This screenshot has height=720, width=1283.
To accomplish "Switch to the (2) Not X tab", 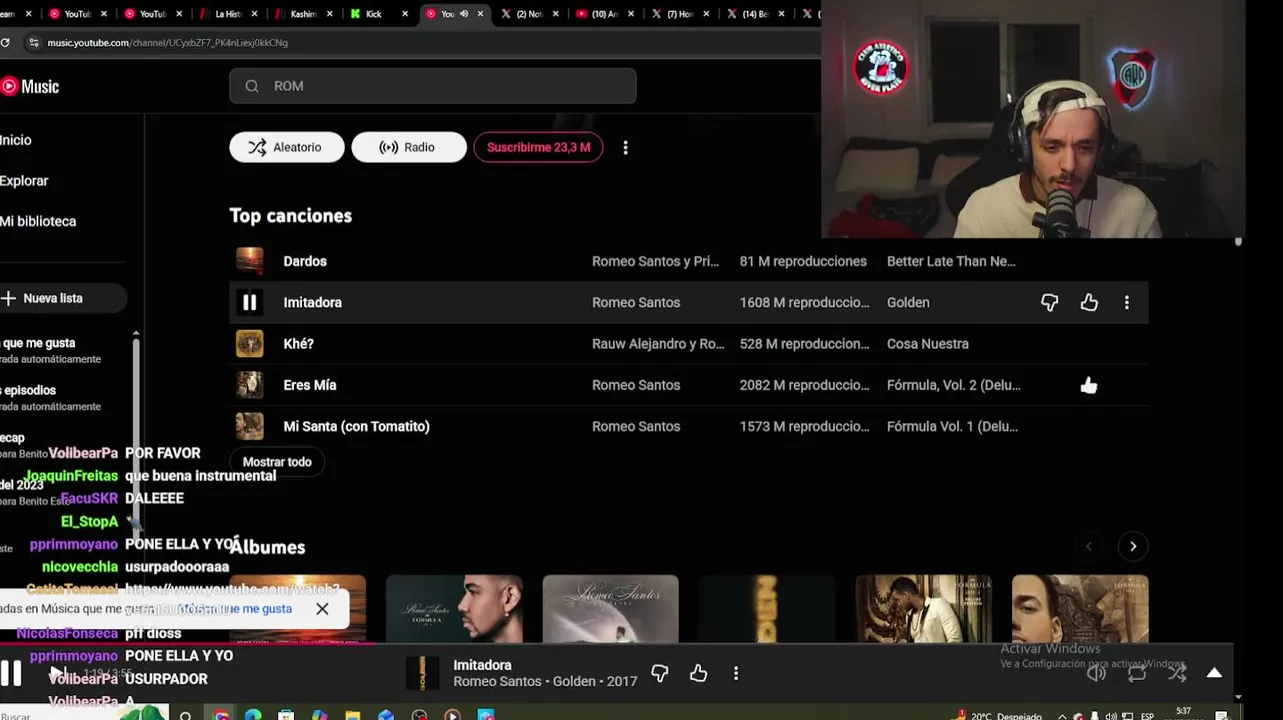I will click(x=529, y=14).
